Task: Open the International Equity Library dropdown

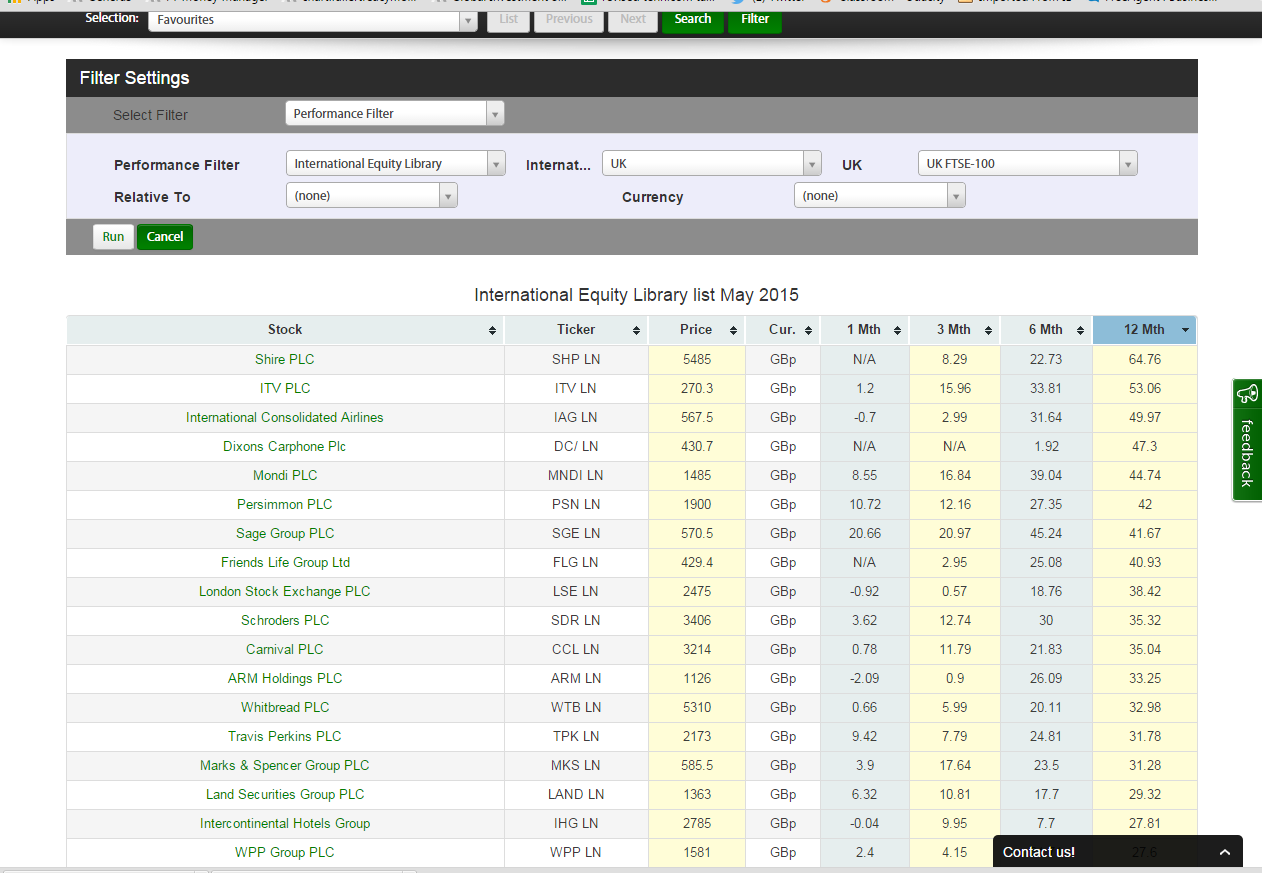Action: 394,164
